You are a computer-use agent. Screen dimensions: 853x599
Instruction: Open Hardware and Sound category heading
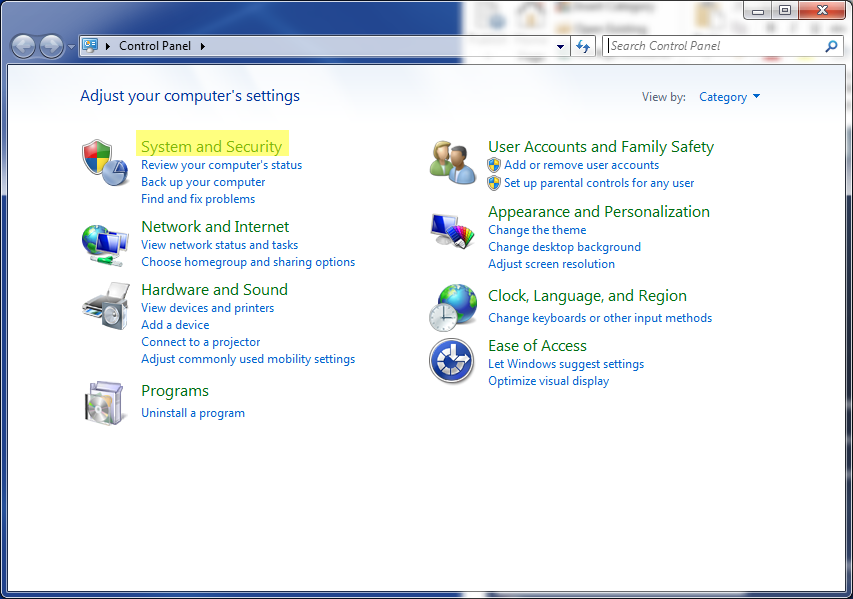click(214, 289)
